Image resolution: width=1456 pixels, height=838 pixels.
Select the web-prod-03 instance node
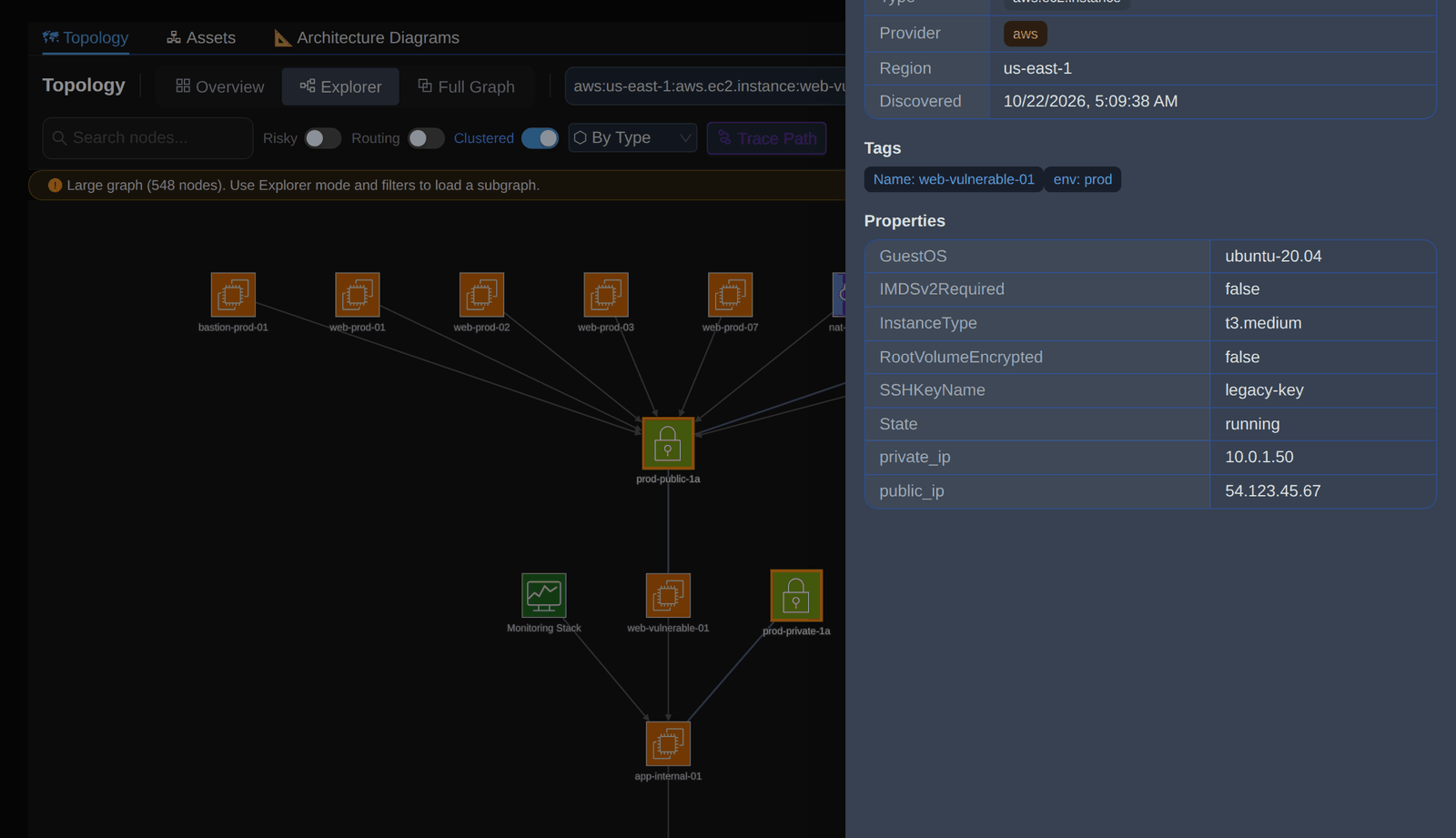point(606,295)
